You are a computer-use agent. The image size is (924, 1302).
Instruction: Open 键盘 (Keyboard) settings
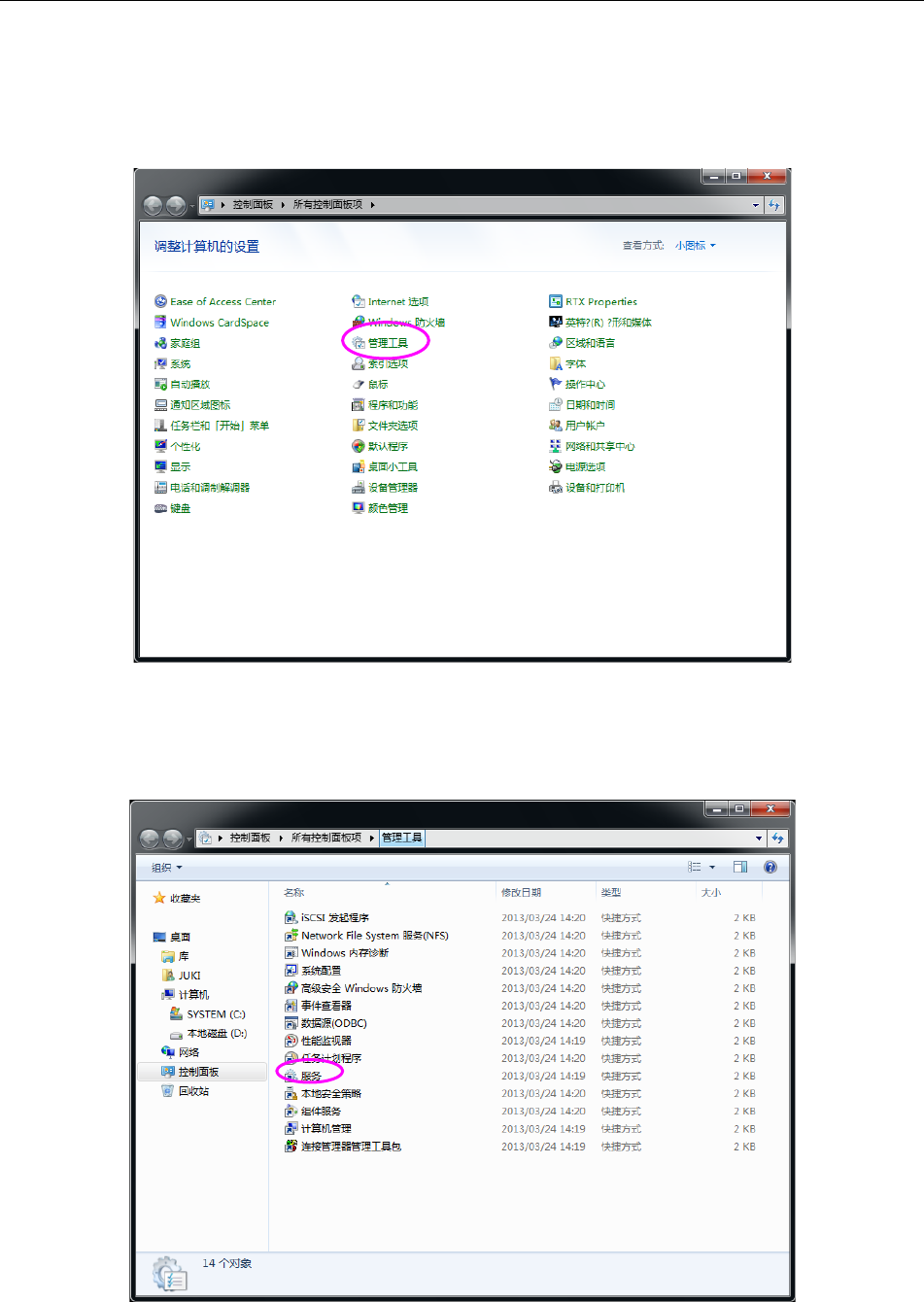coord(173,507)
